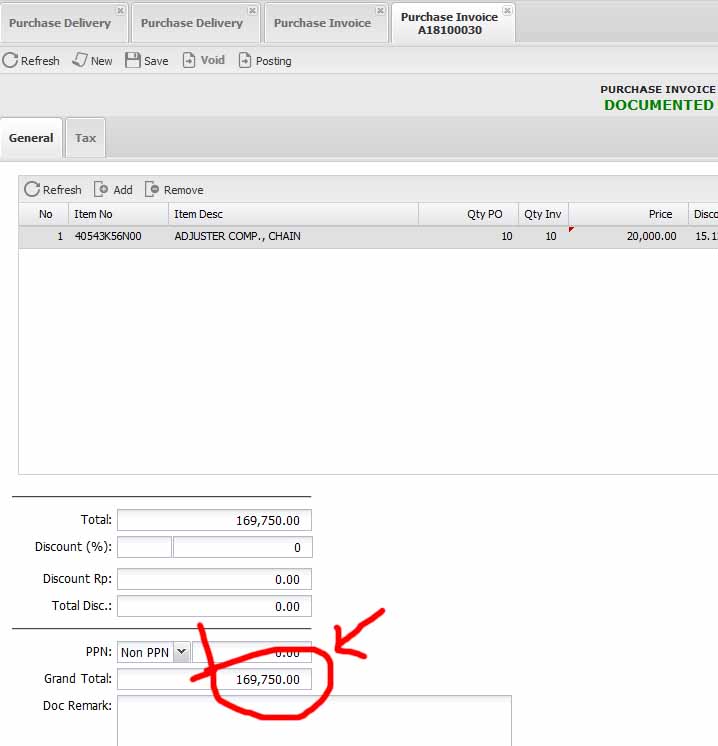
Task: Sort by the Item No column header
Action: (x=118, y=214)
